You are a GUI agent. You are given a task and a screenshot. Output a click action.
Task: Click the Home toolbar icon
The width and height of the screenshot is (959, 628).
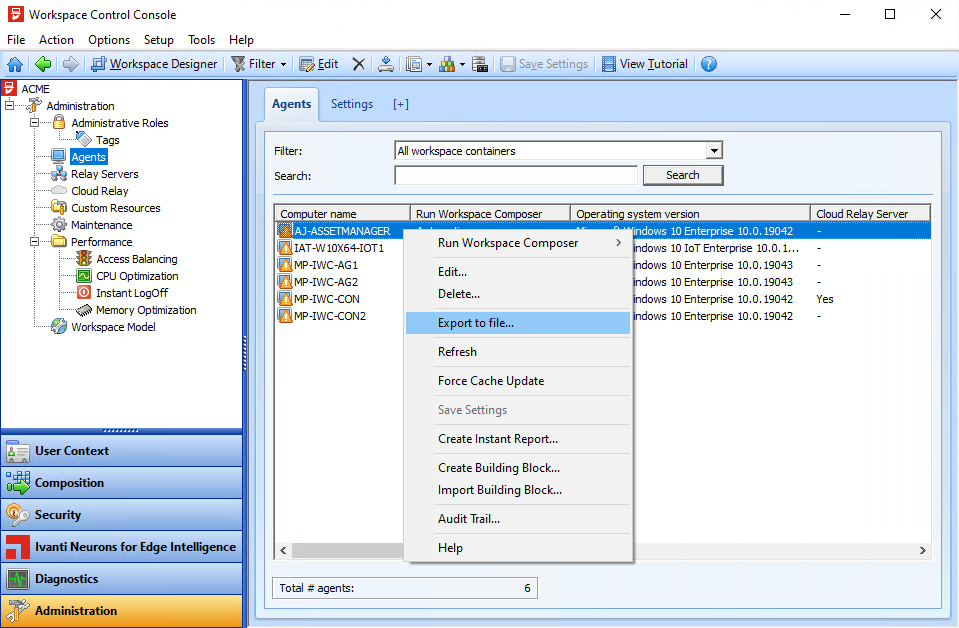(x=15, y=64)
